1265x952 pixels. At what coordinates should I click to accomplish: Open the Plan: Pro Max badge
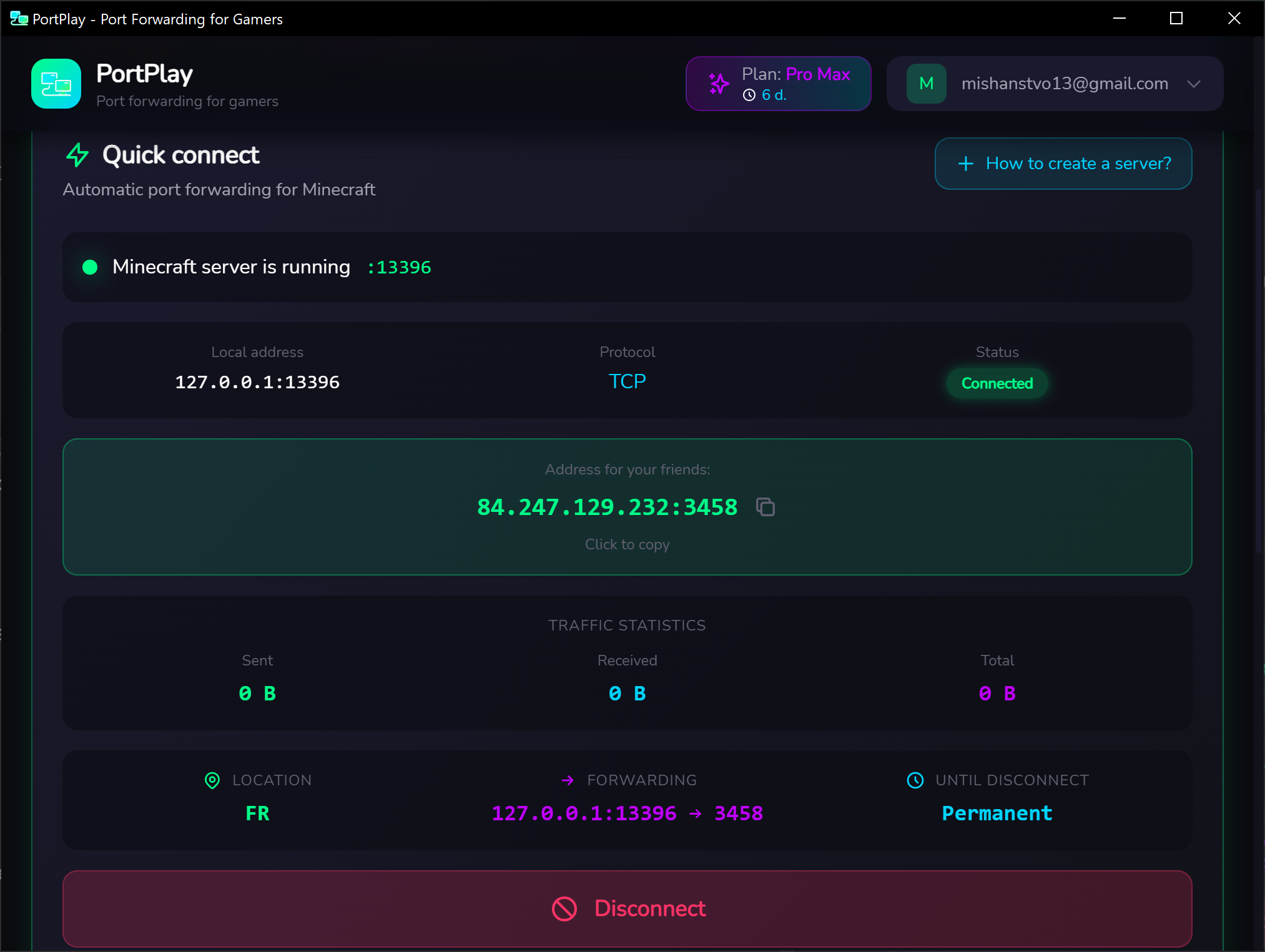[778, 84]
